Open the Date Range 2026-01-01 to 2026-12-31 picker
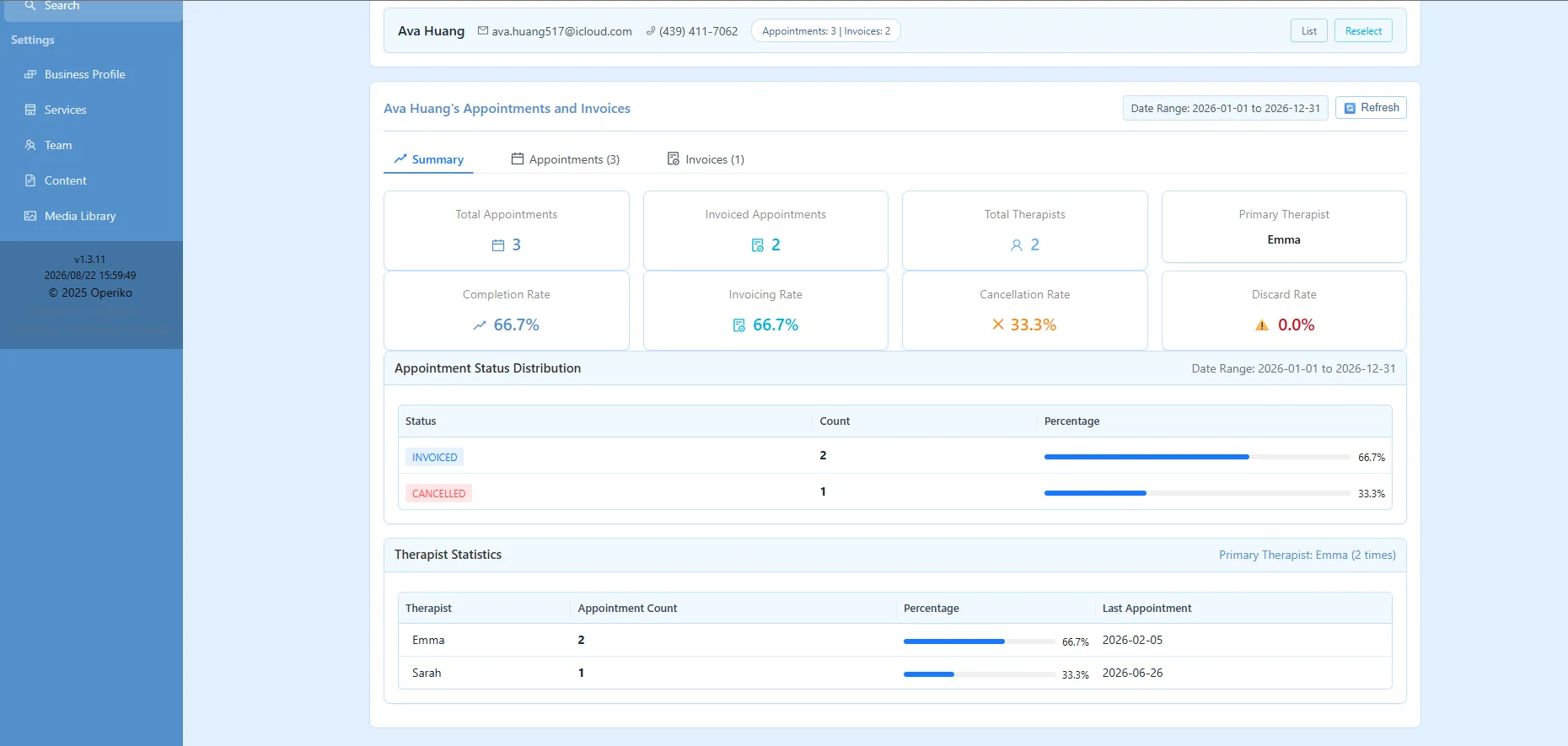1568x746 pixels. coord(1226,108)
